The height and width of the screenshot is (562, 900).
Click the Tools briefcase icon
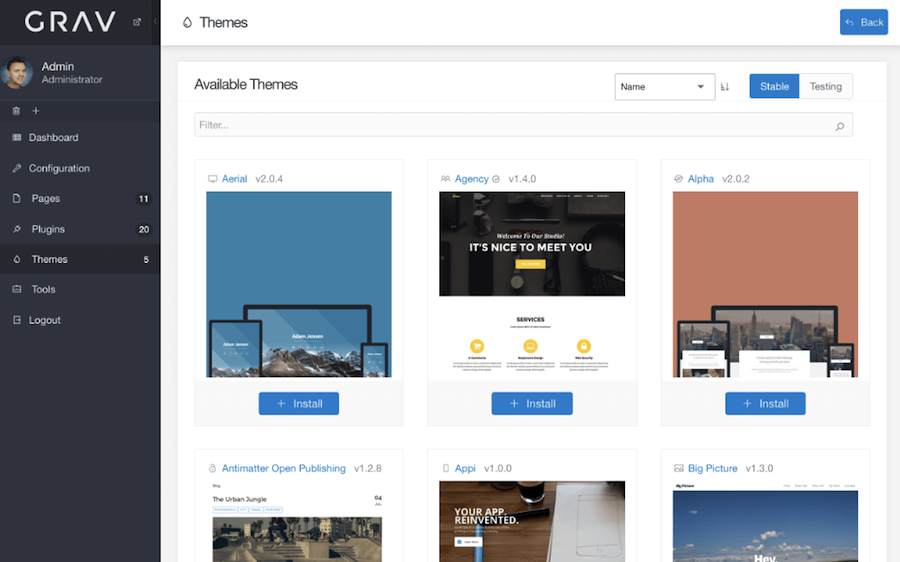click(17, 289)
